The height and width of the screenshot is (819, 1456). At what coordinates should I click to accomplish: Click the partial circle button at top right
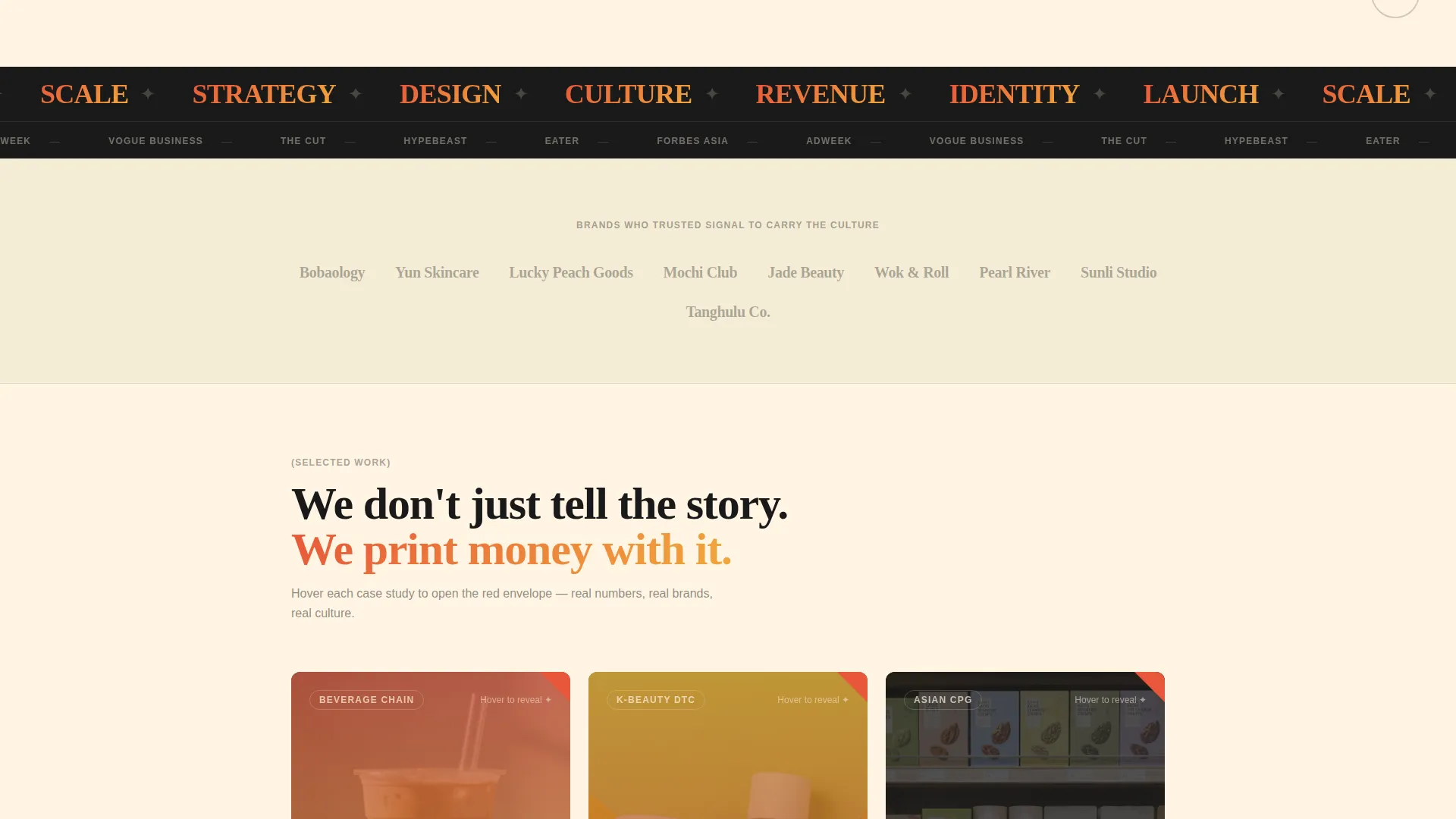coord(1395,8)
